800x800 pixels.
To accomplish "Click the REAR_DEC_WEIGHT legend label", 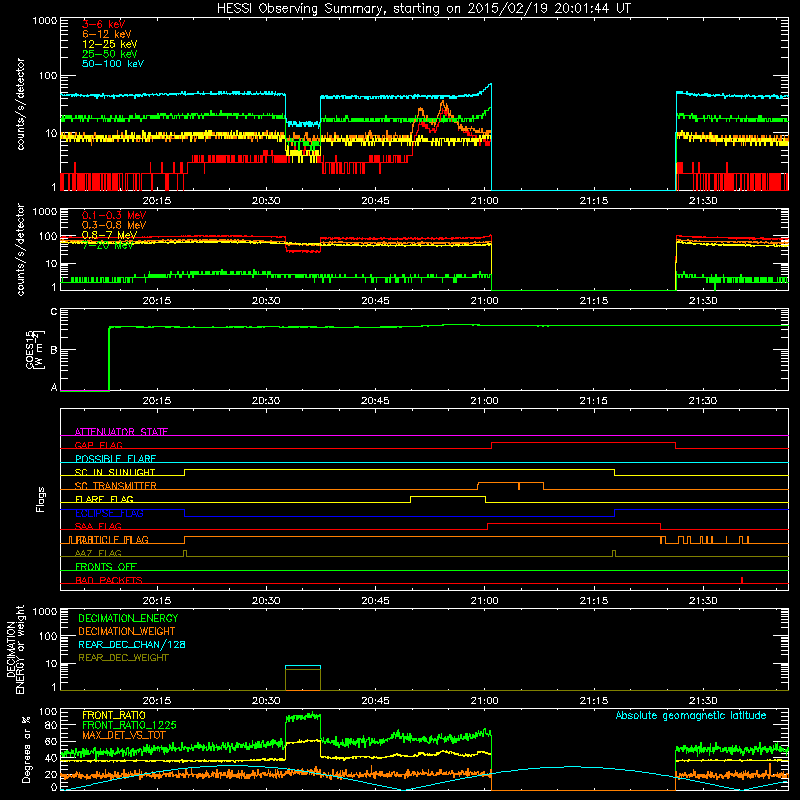I will pyautogui.click(x=123, y=658).
